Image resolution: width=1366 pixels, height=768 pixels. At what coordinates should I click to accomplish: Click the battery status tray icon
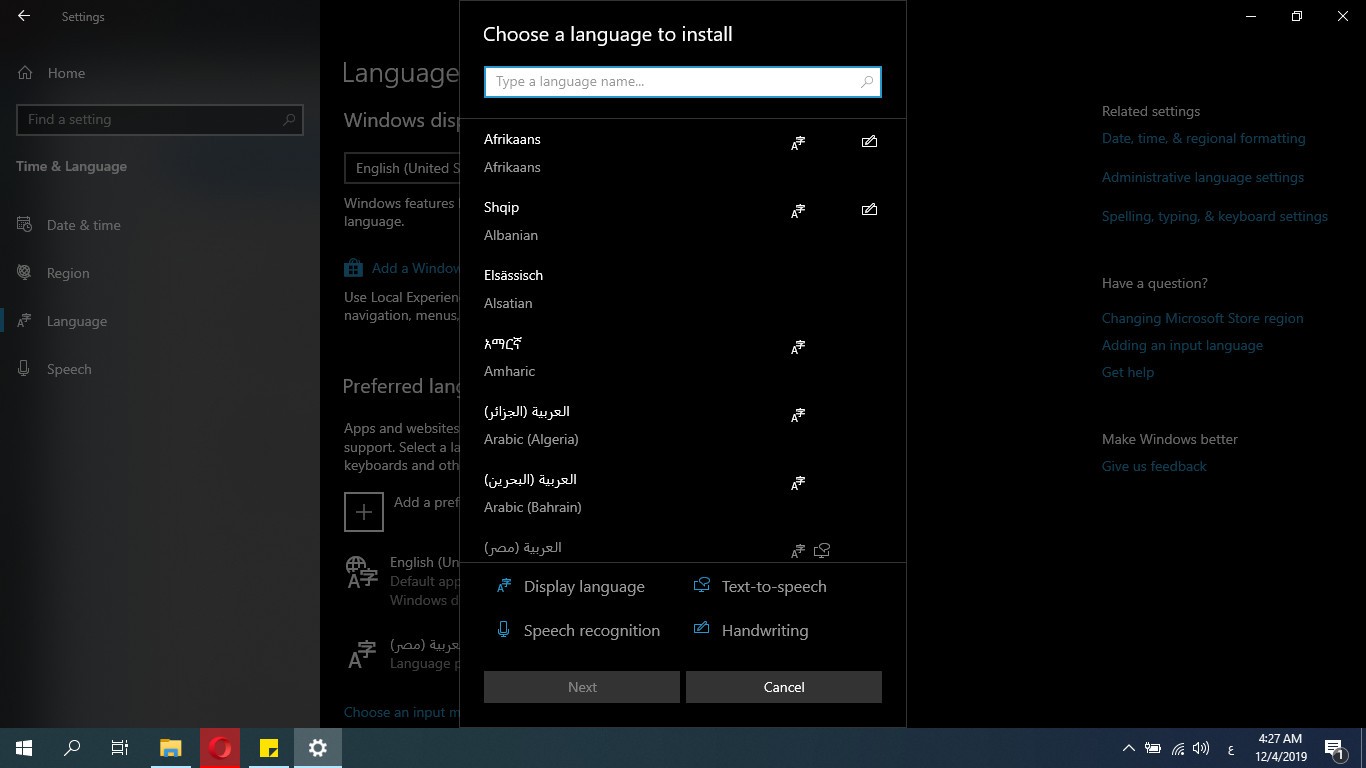(1153, 748)
